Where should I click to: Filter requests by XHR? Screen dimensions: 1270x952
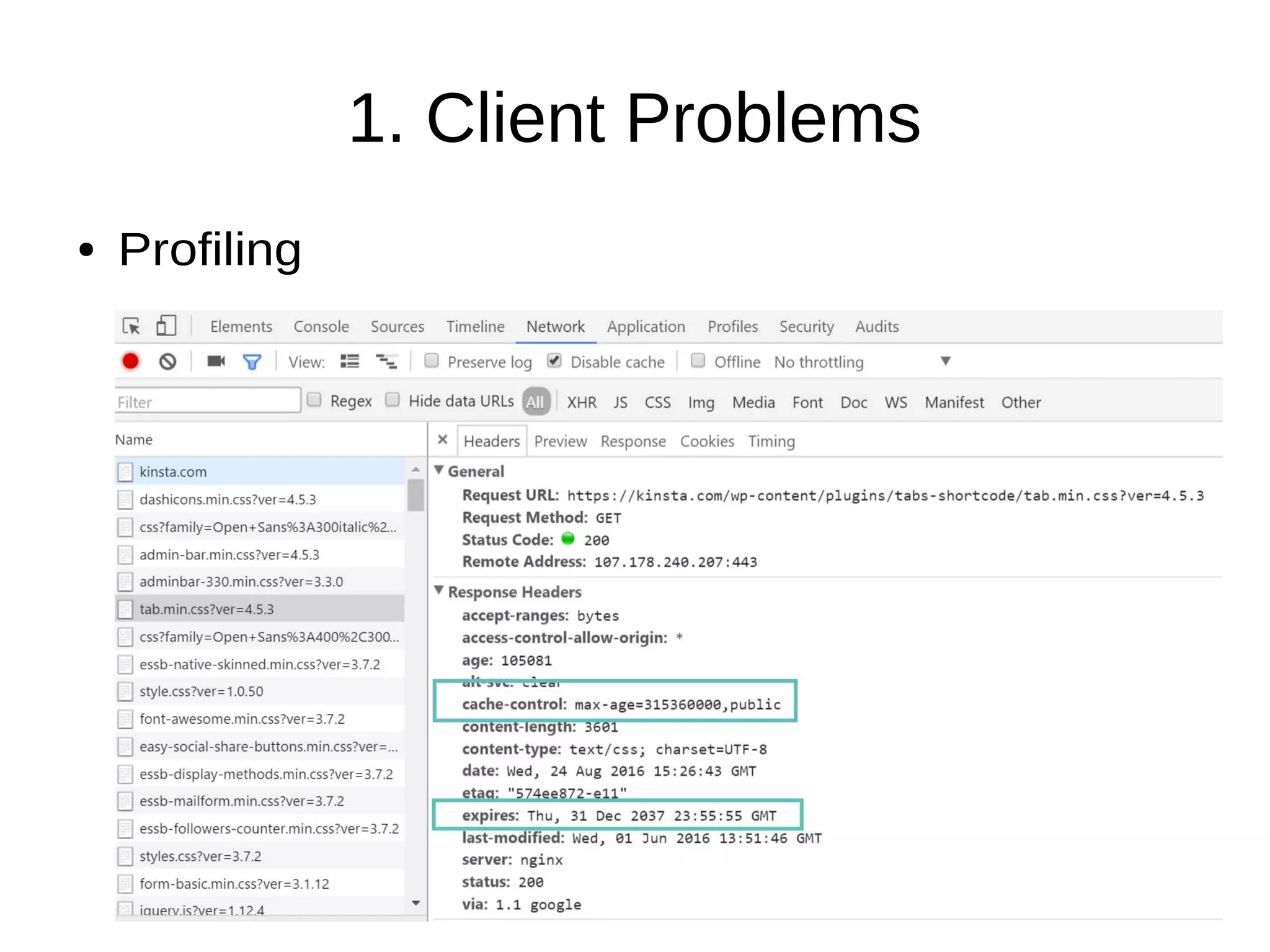click(582, 403)
